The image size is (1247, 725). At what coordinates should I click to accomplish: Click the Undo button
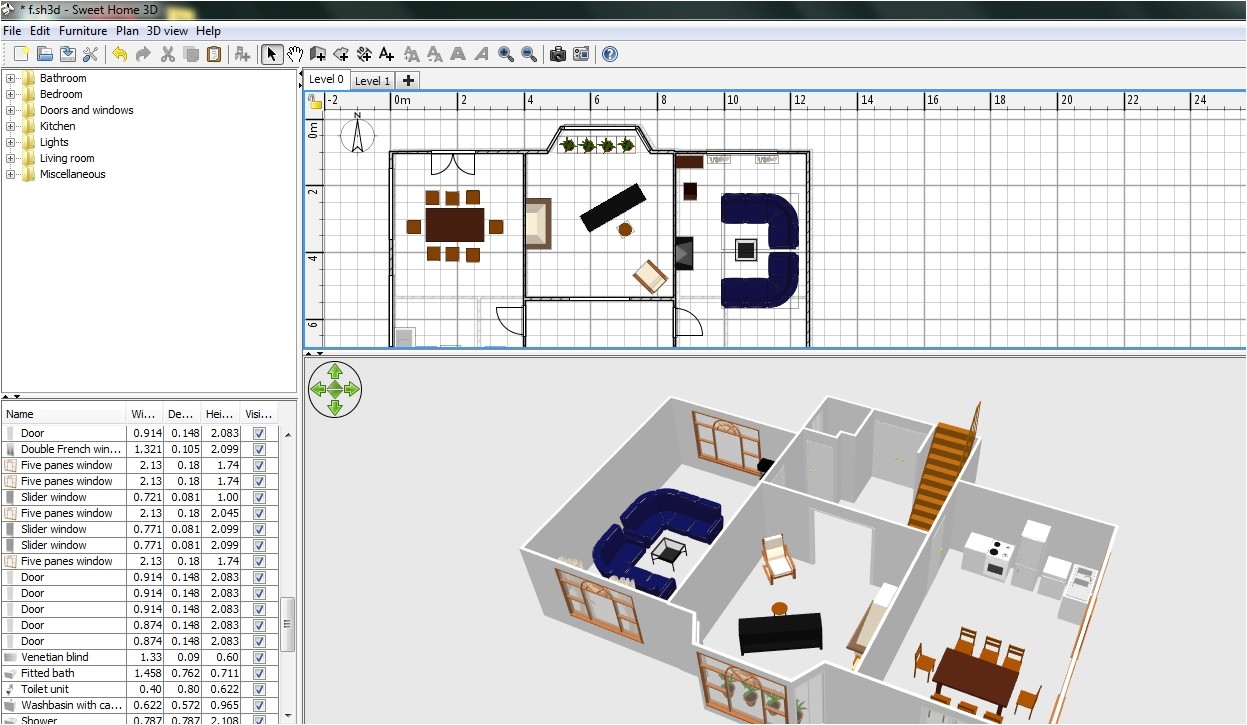pos(118,54)
